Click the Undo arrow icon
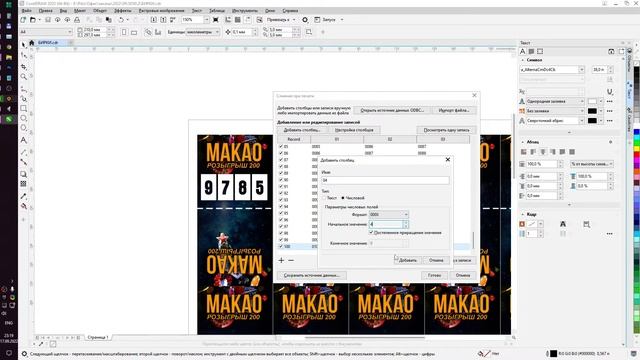Image resolution: width=640 pixels, height=360 pixels. point(121,20)
